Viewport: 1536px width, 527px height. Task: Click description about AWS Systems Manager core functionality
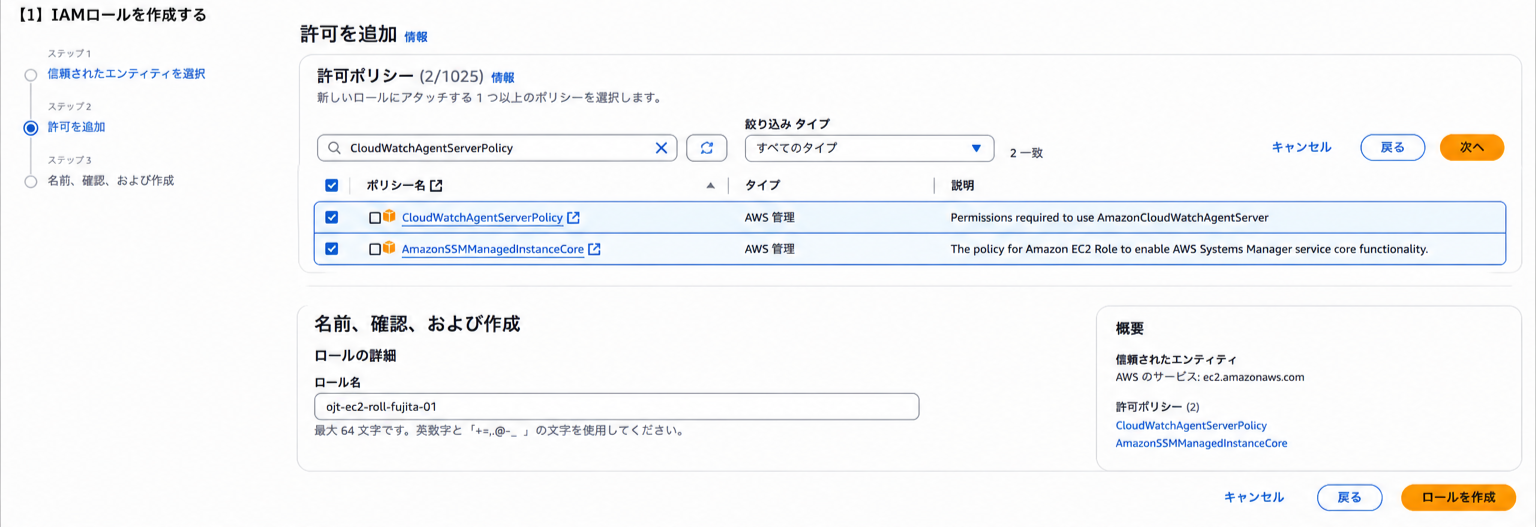coord(1189,249)
